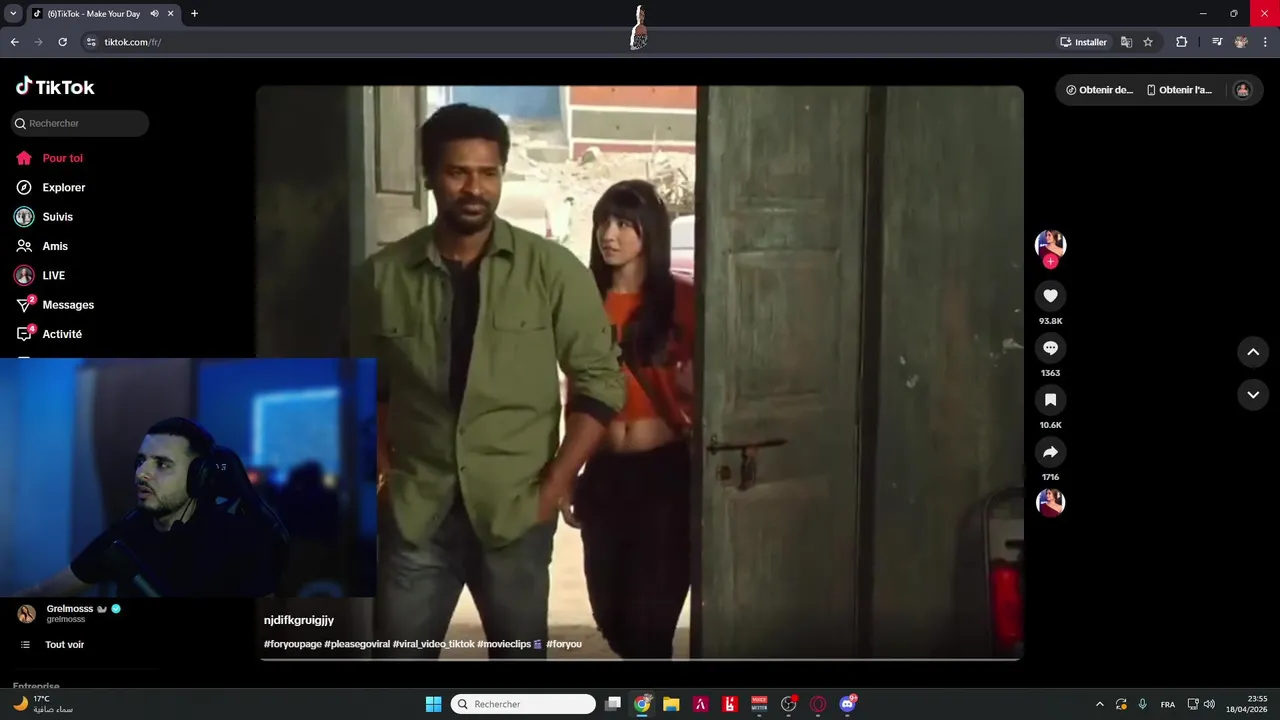Open Grelmosss followed account
The height and width of the screenshot is (720, 1280).
[x=70, y=613]
